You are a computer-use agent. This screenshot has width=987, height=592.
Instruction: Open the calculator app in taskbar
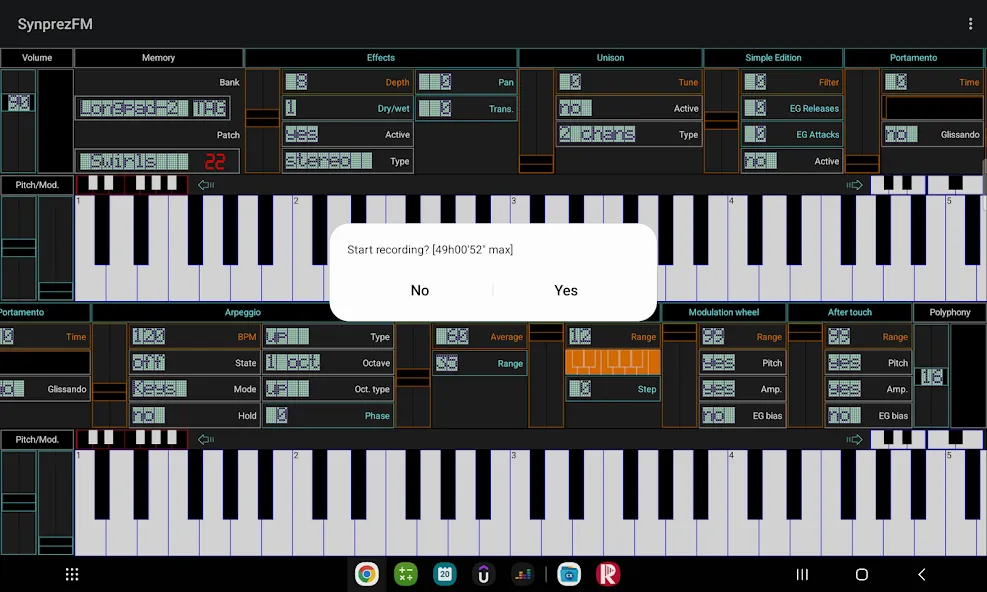click(405, 574)
